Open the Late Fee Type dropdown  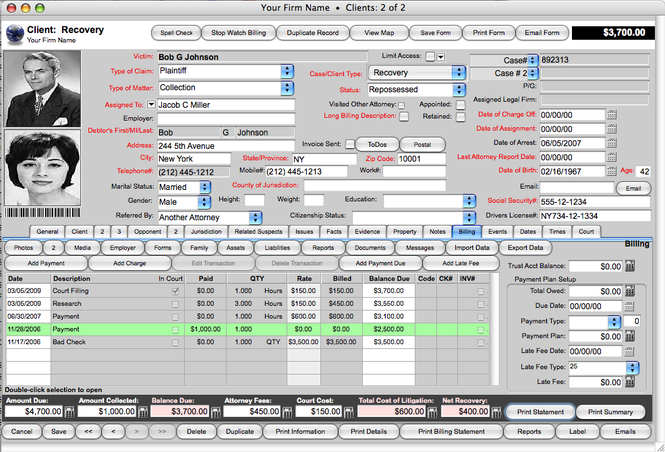[632, 368]
